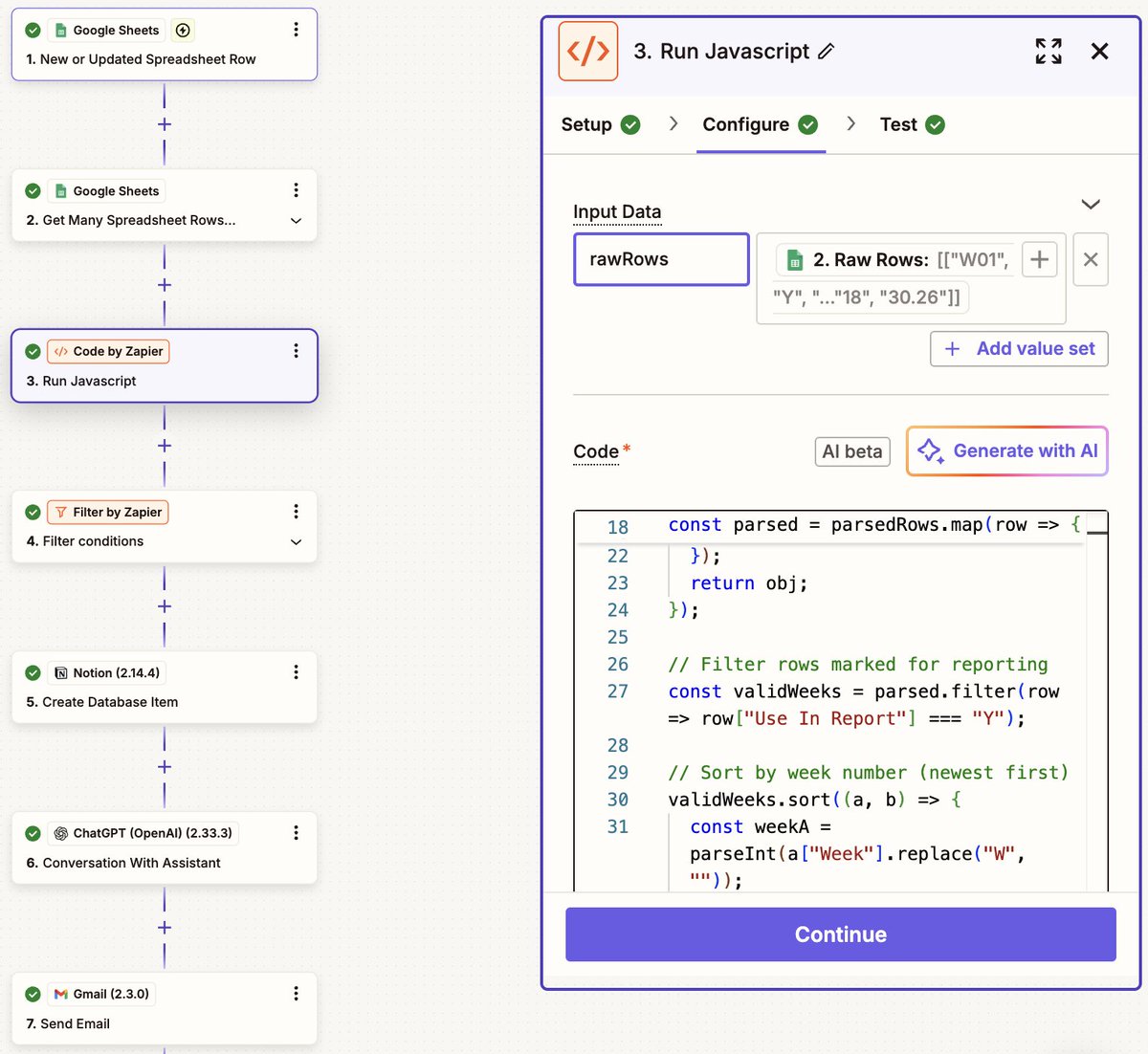Screen dimensions: 1148x1054
Task: Expand the Filter conditions step chevron
Action: point(297,542)
